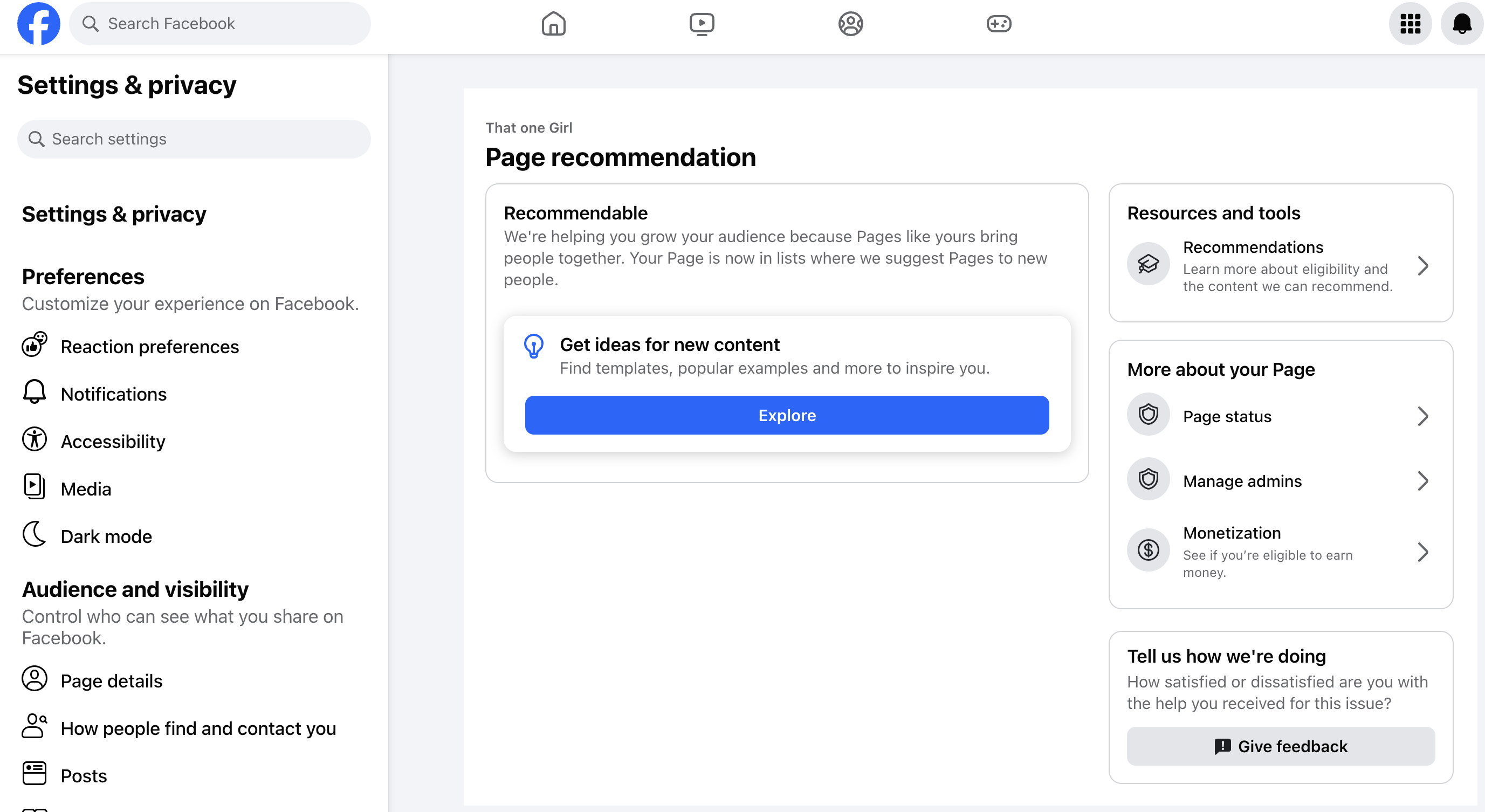Open Media settings

click(194, 488)
